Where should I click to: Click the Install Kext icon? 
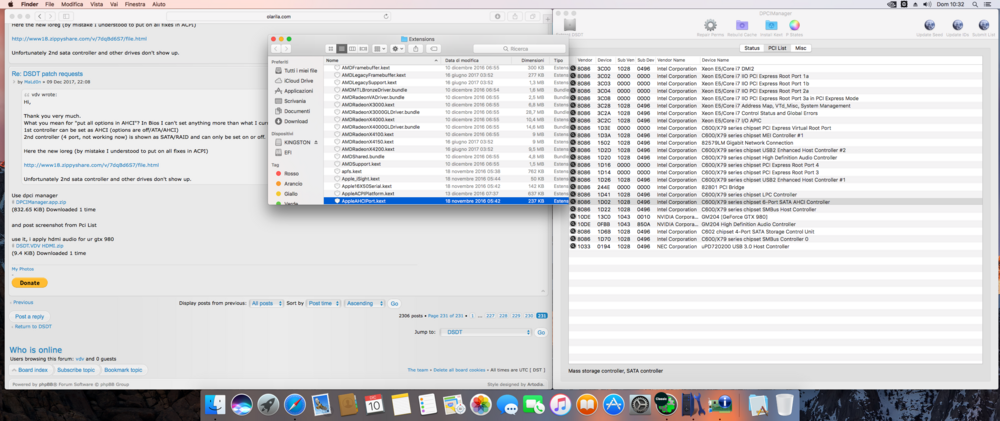tap(769, 26)
